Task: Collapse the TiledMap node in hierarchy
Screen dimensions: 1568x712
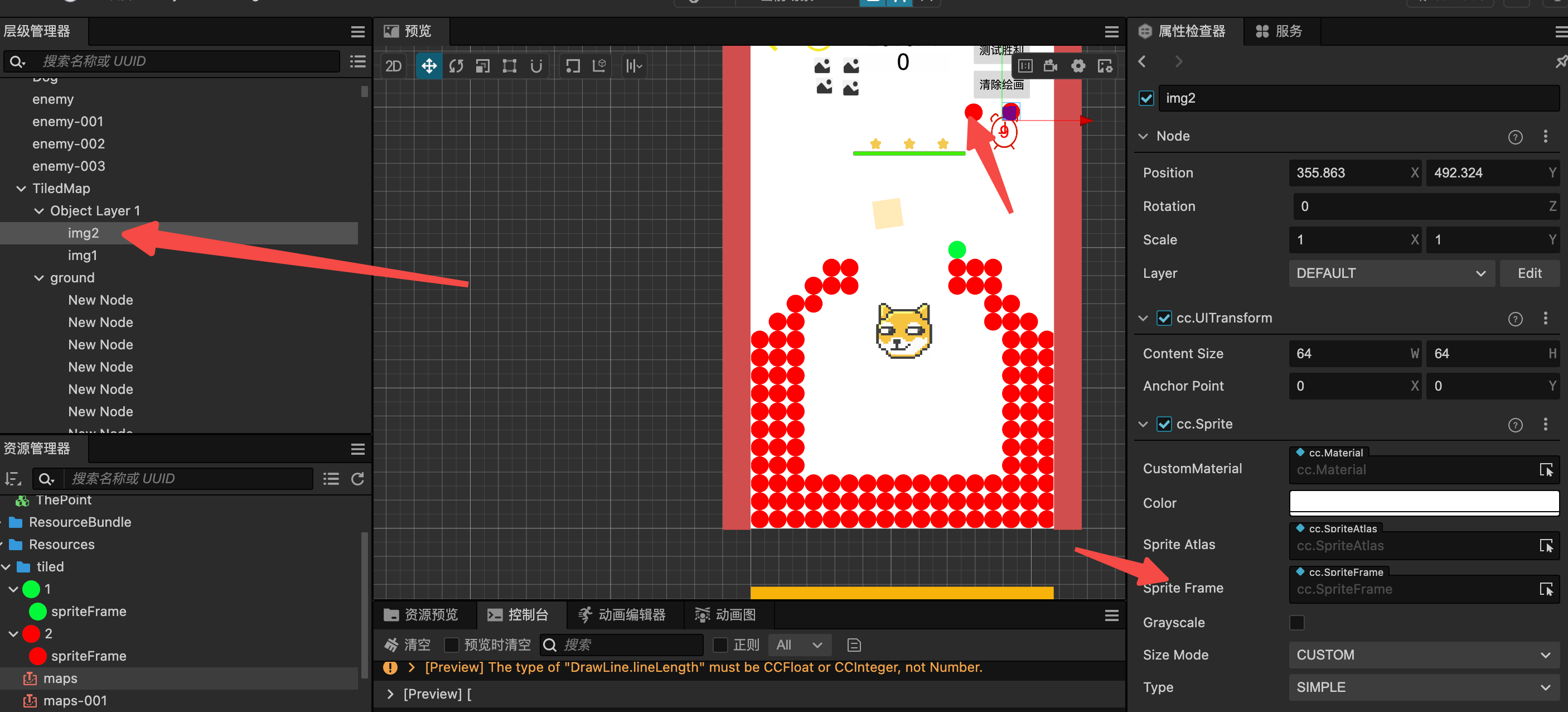Action: (21, 188)
